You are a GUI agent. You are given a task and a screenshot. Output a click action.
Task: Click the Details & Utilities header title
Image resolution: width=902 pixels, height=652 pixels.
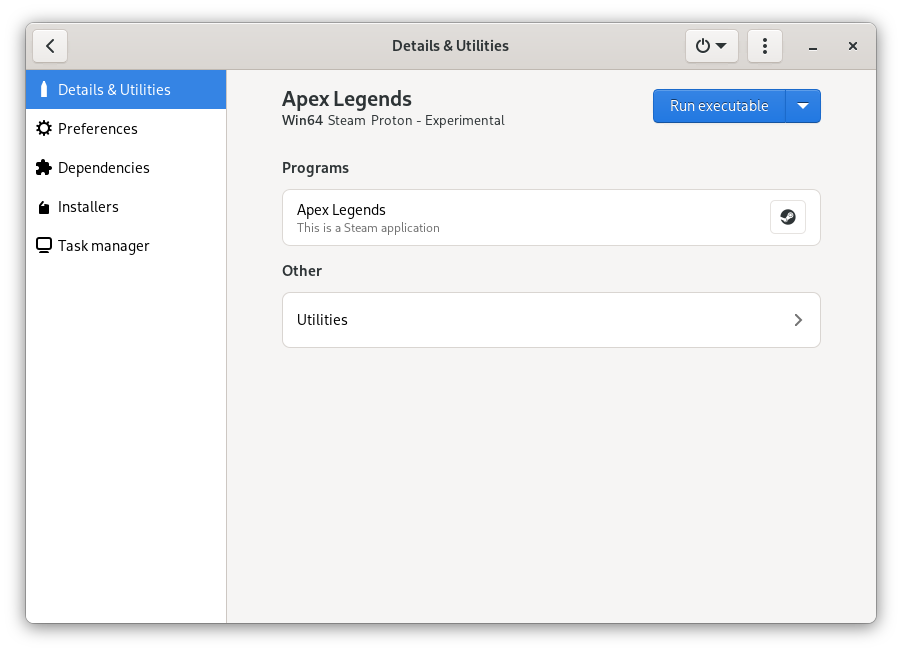tap(450, 46)
